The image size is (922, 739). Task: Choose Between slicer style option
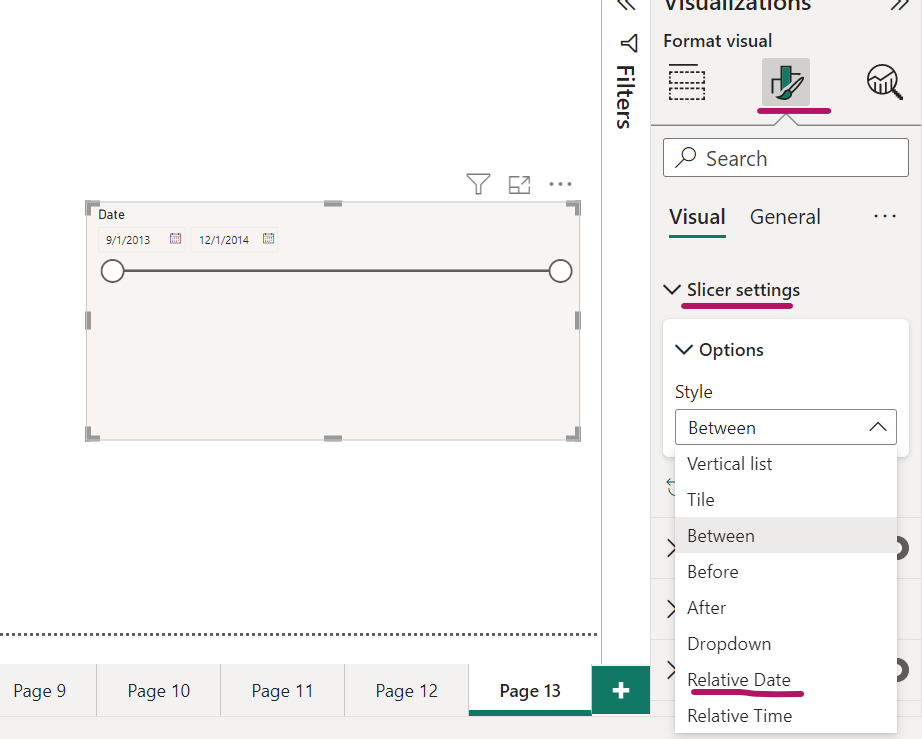786,536
